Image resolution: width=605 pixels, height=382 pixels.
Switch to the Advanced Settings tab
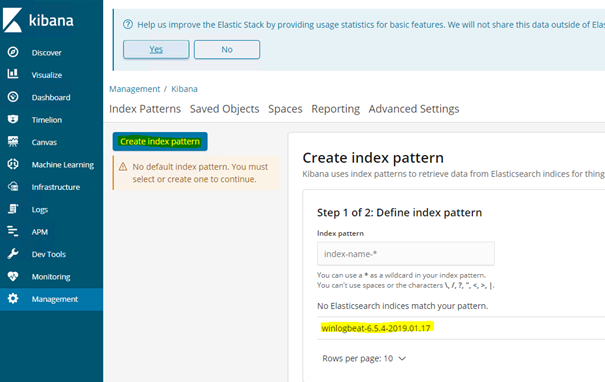click(x=414, y=109)
